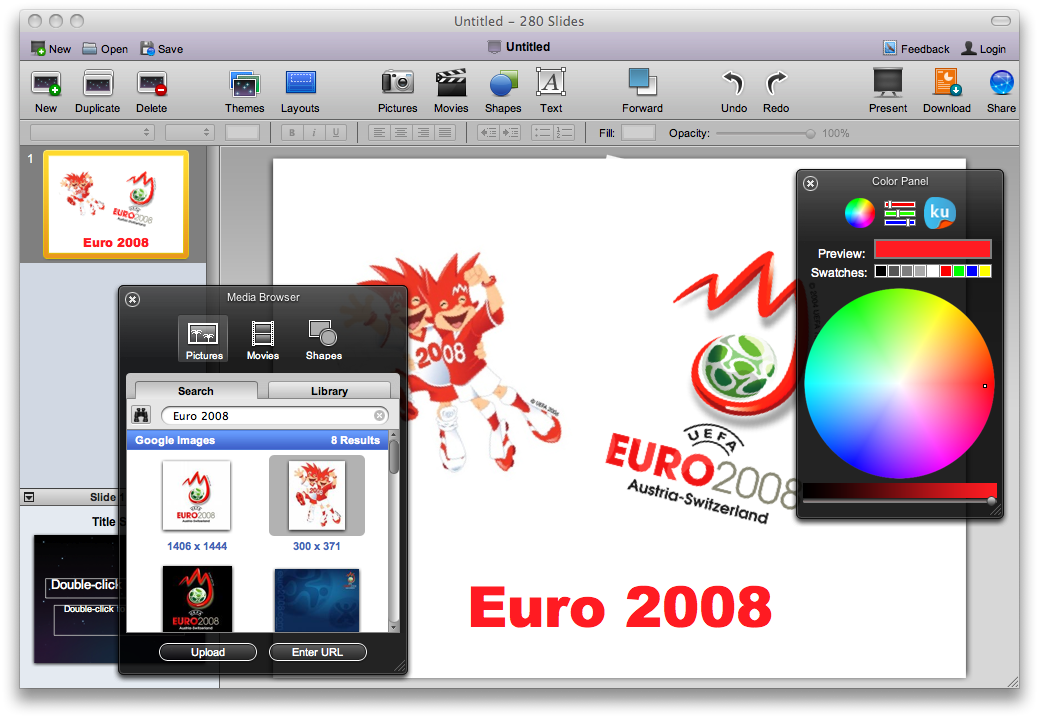
Task: Toggle bold formatting button
Action: 292,133
